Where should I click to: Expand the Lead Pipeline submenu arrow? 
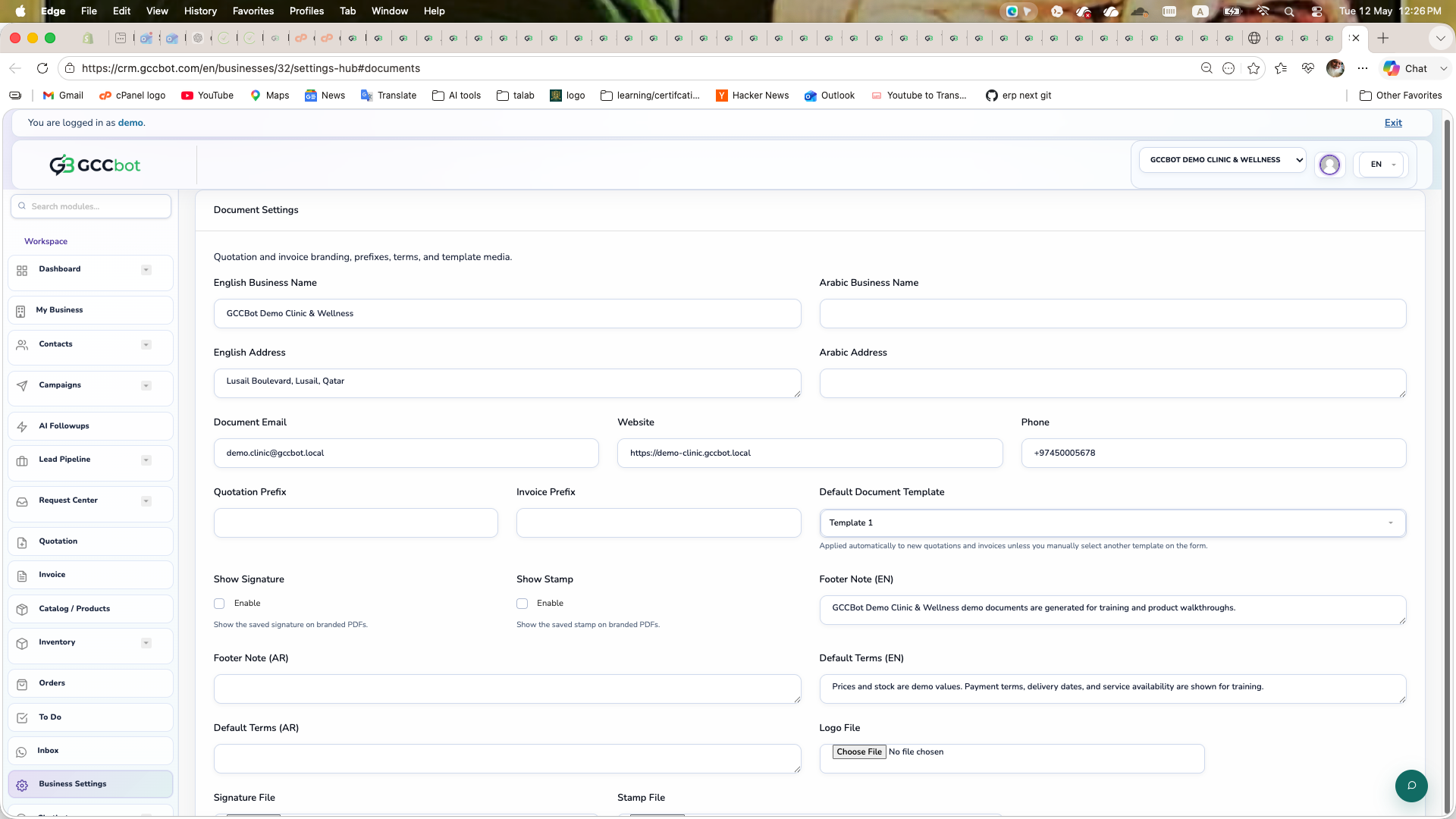pyautogui.click(x=146, y=460)
